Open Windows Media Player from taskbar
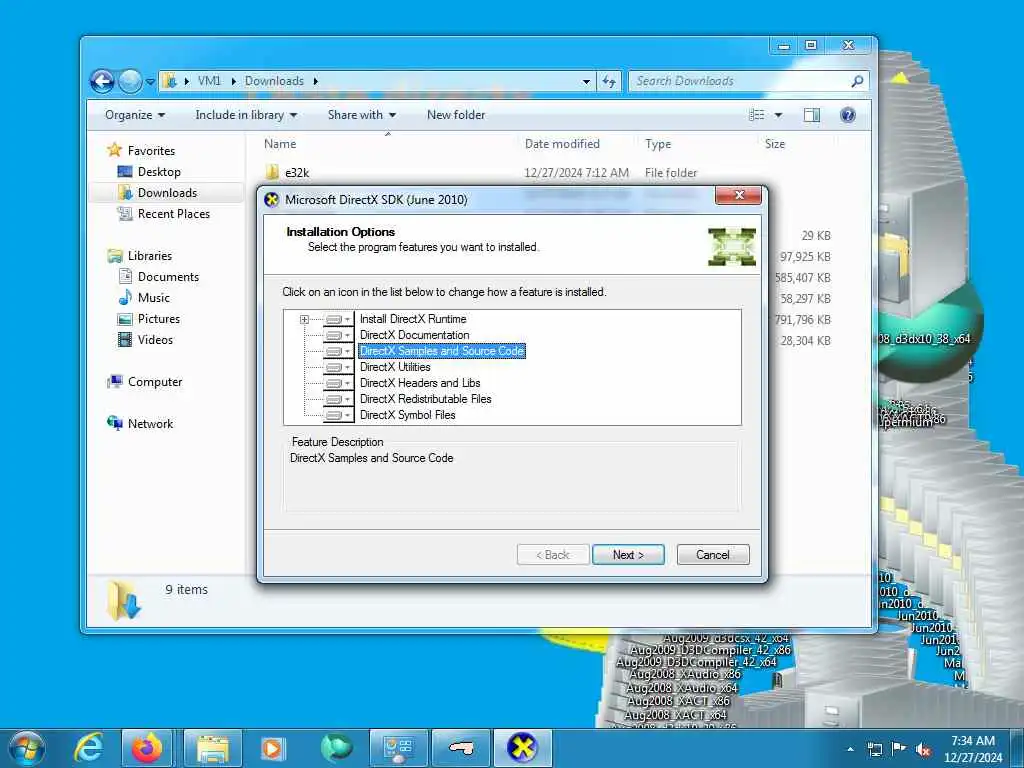The height and width of the screenshot is (768, 1024). tap(272, 748)
